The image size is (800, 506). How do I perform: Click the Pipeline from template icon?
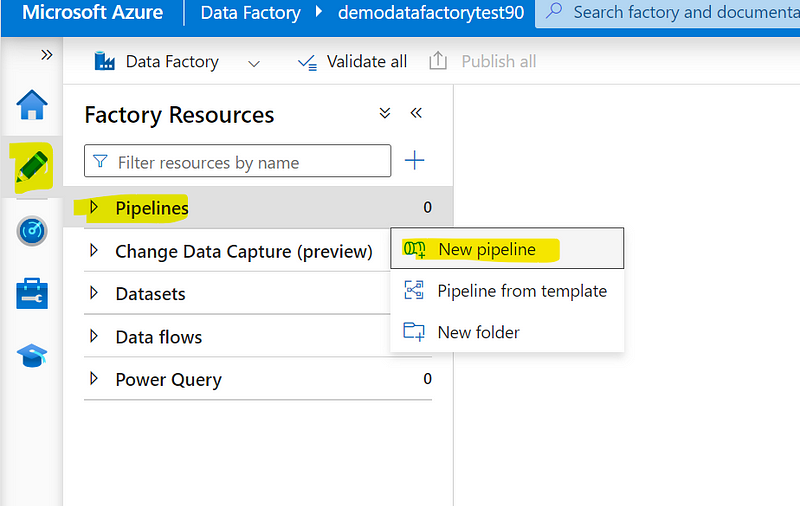pos(414,290)
